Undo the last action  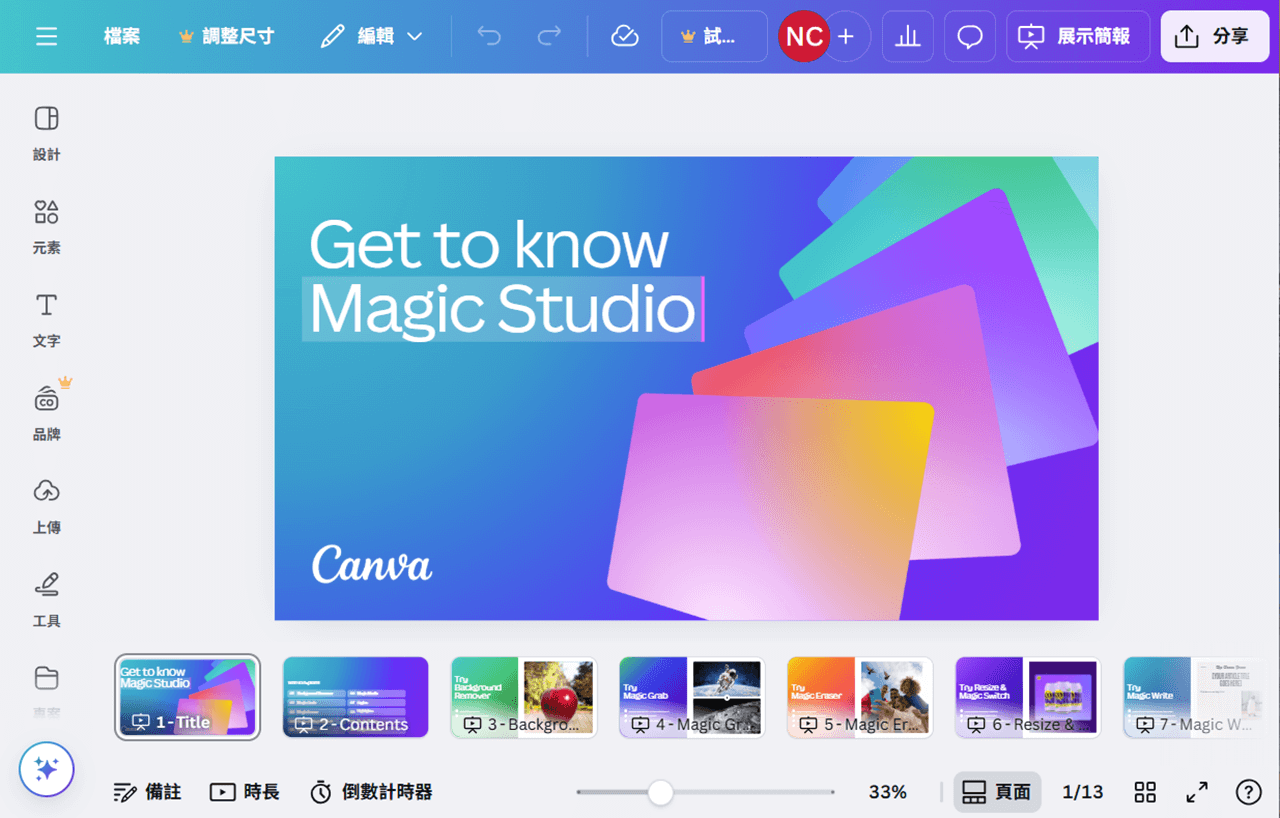(489, 37)
